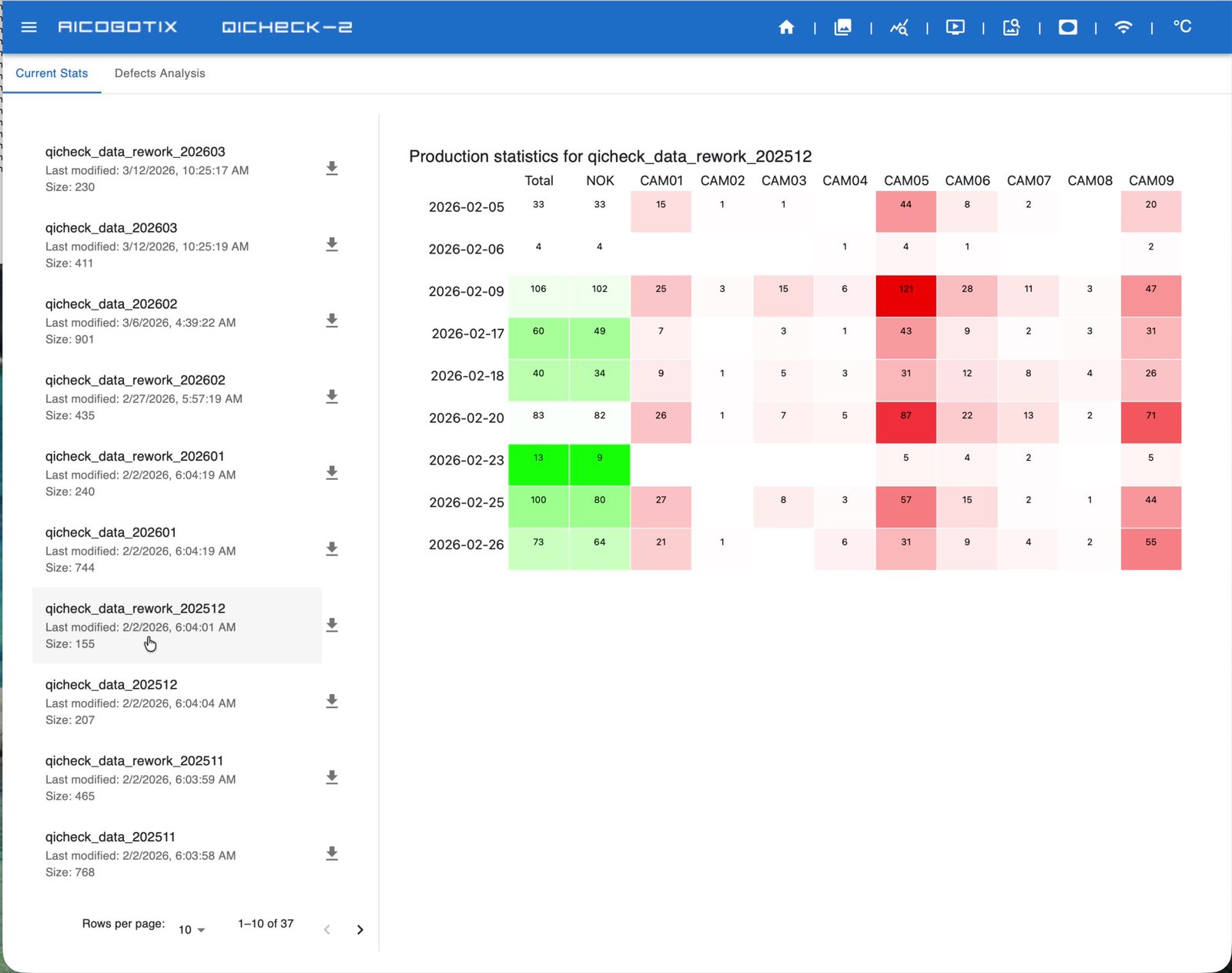Open qicheck_data_rework_202601 statistics
Image resolution: width=1232 pixels, height=973 pixels.
point(177,473)
